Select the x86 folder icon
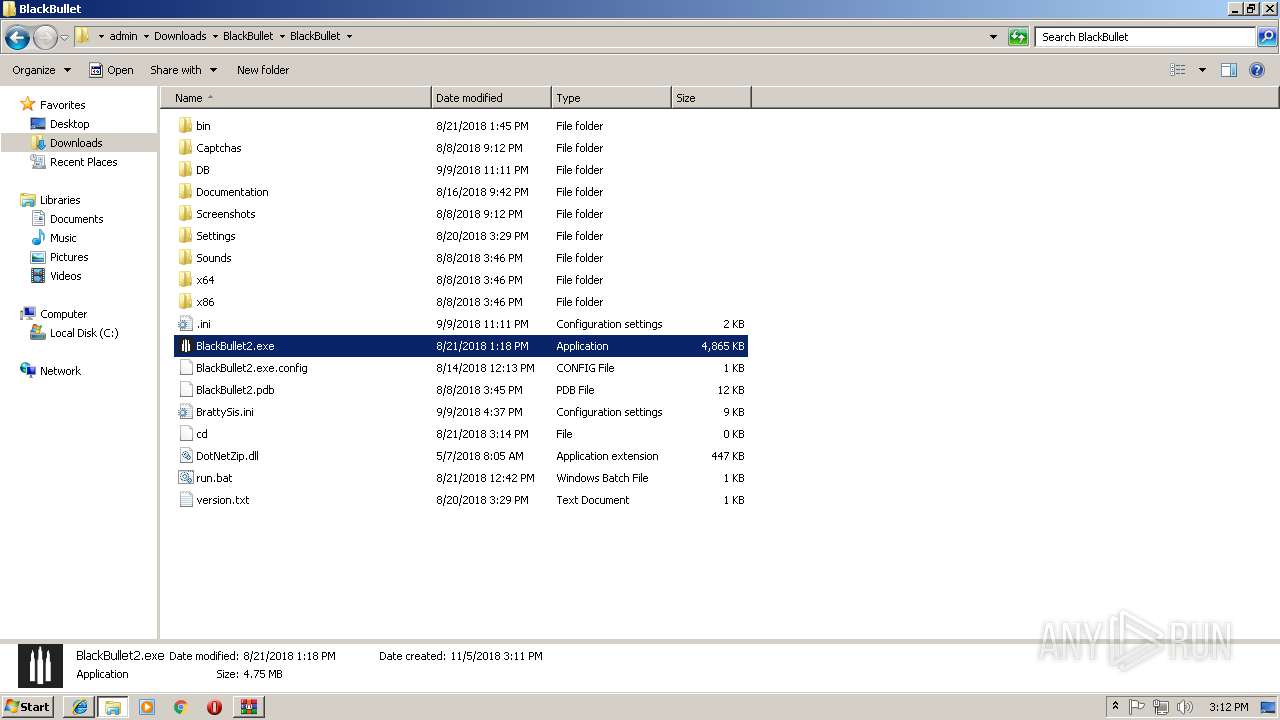The image size is (1280, 720). (185, 302)
